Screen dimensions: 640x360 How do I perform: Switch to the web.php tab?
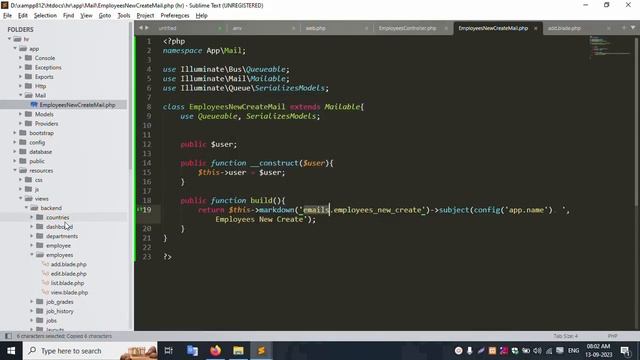pos(316,28)
